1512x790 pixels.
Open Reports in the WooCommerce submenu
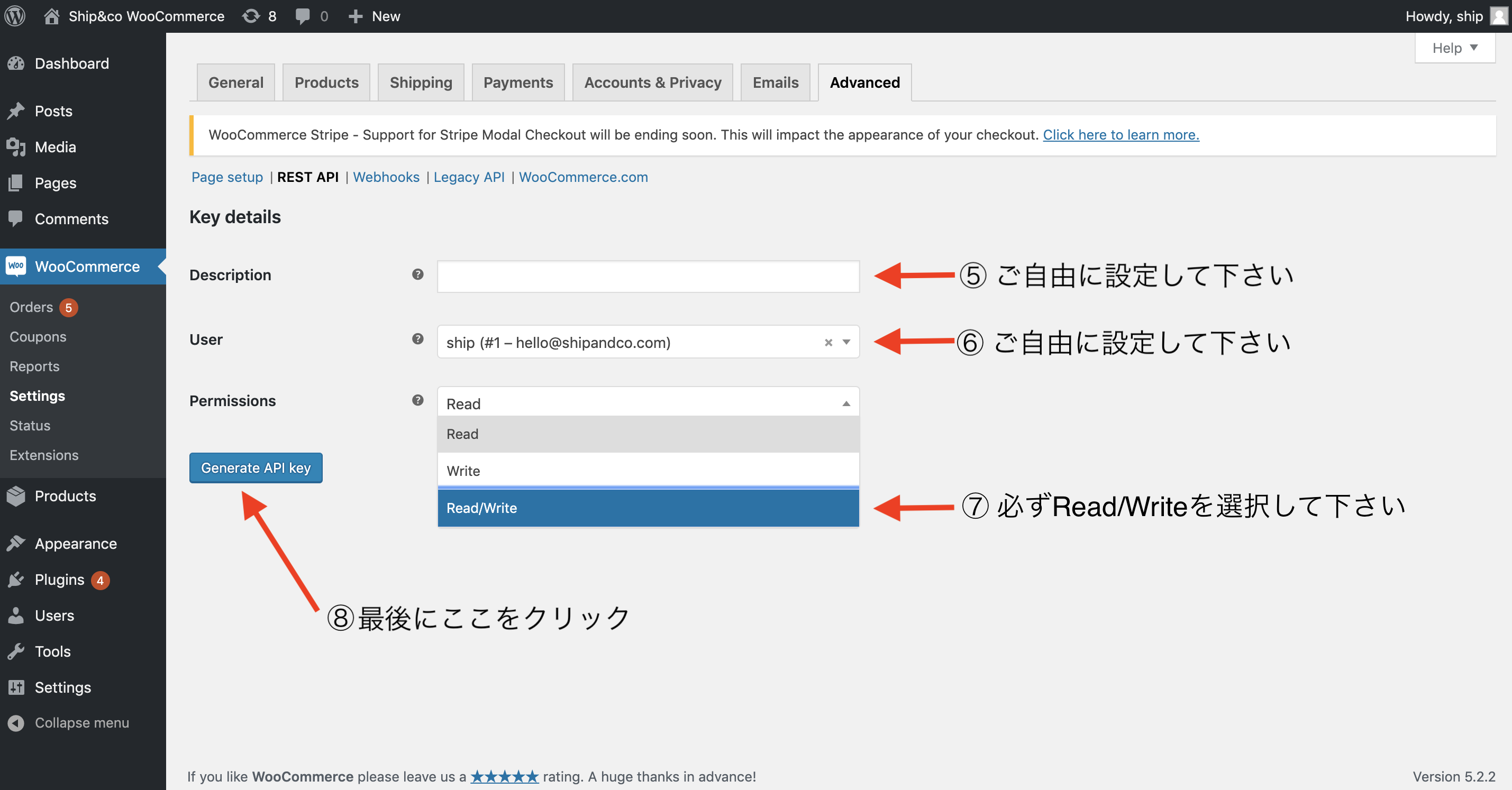click(x=34, y=366)
